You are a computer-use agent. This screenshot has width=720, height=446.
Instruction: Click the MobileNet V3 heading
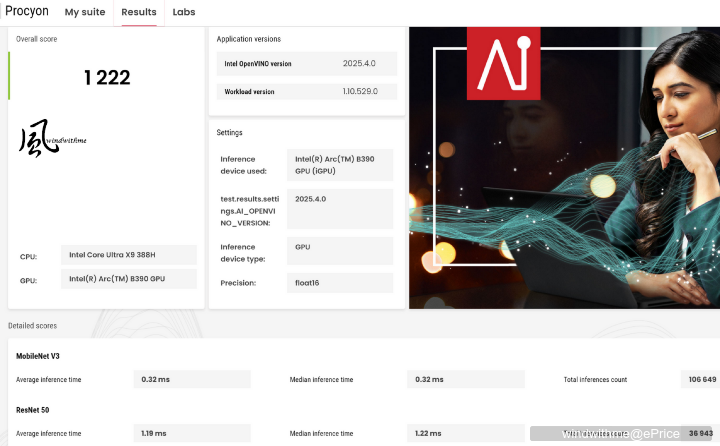click(38, 356)
